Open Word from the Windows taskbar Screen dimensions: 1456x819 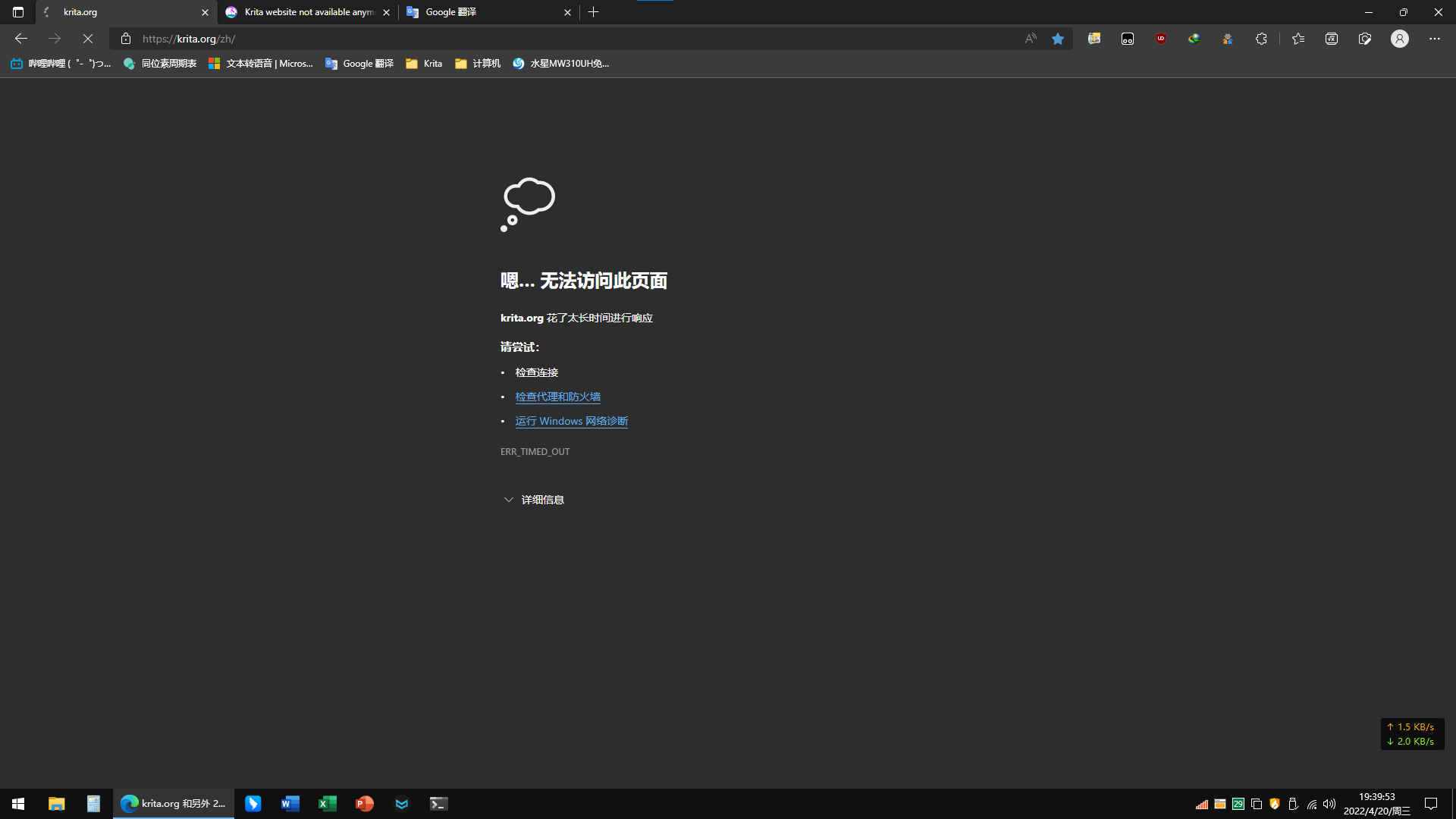click(x=290, y=804)
